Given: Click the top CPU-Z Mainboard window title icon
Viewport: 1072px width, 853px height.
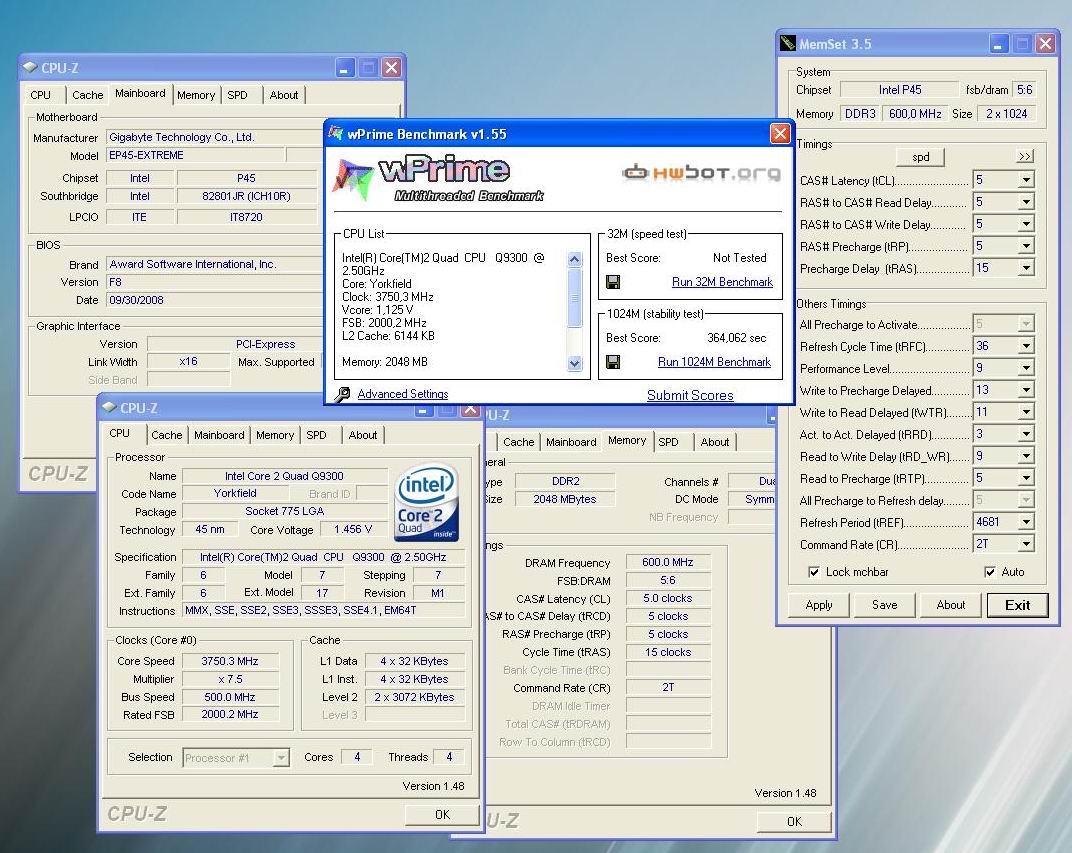Looking at the screenshot, I should 30,67.
